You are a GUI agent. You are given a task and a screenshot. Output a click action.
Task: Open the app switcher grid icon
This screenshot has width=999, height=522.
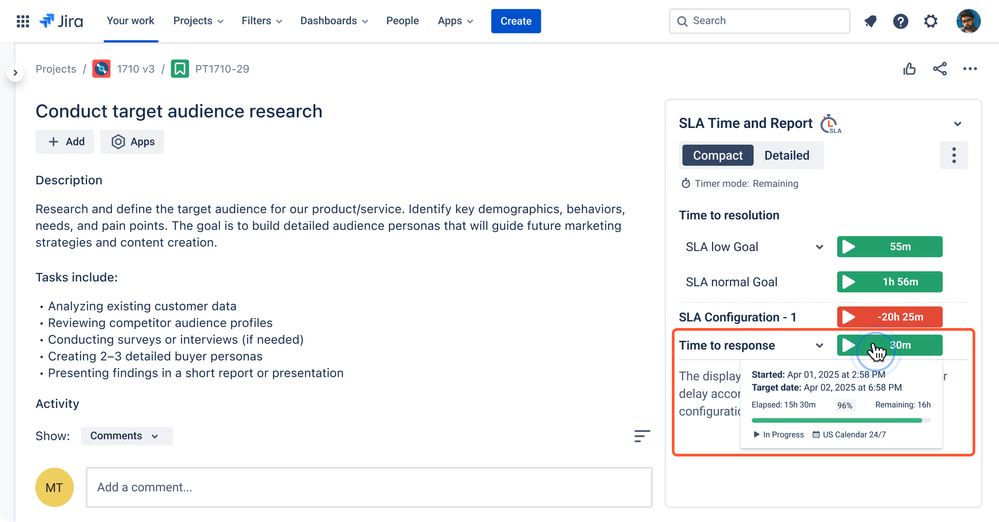22,21
